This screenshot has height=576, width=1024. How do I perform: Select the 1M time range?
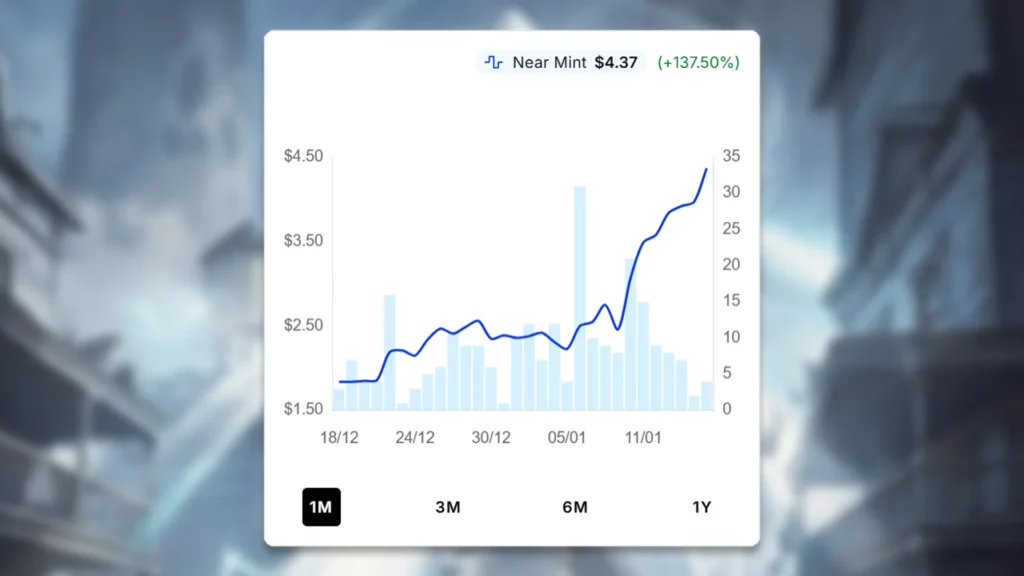pyautogui.click(x=321, y=507)
